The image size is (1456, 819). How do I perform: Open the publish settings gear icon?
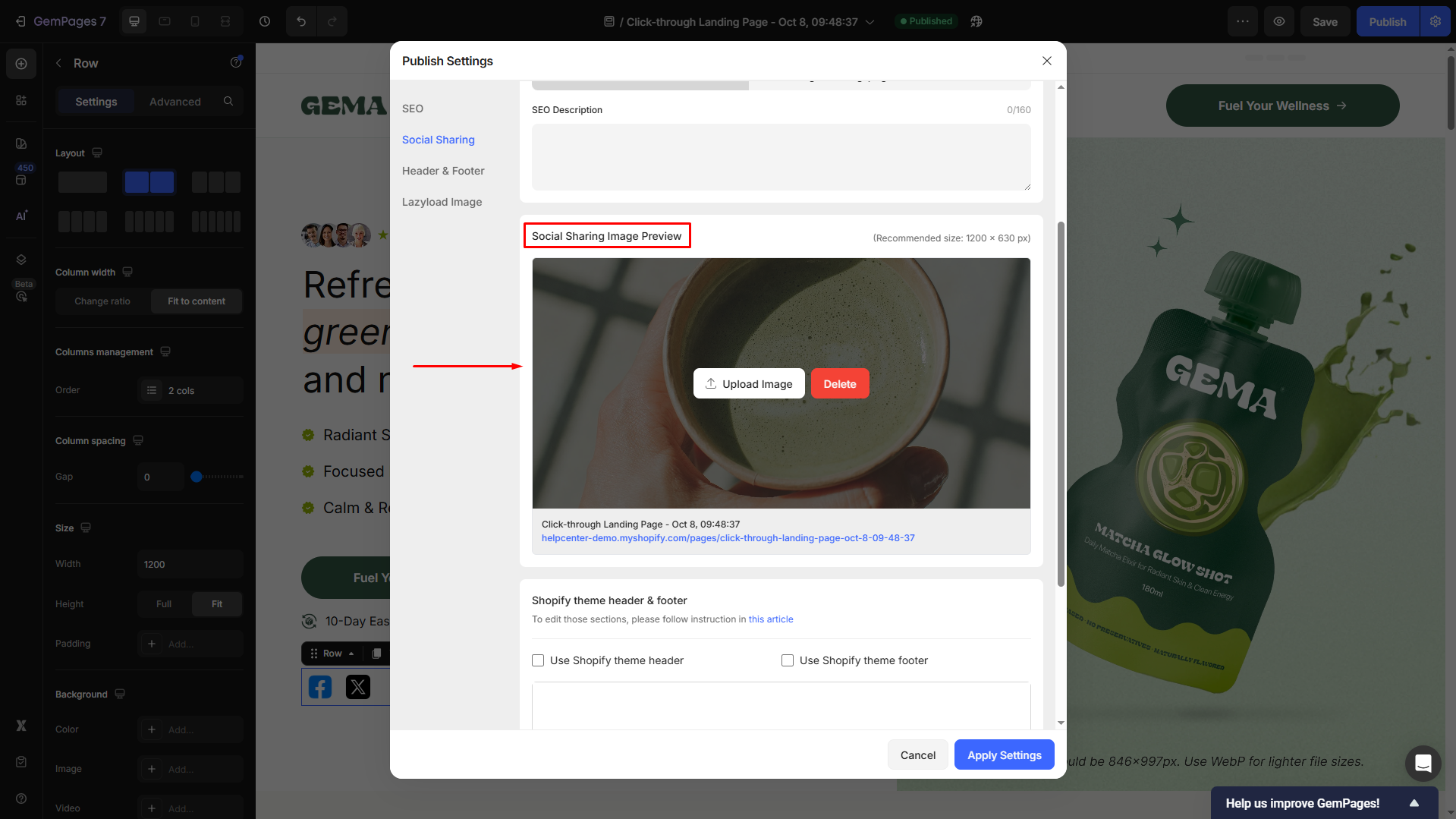coord(1436,21)
